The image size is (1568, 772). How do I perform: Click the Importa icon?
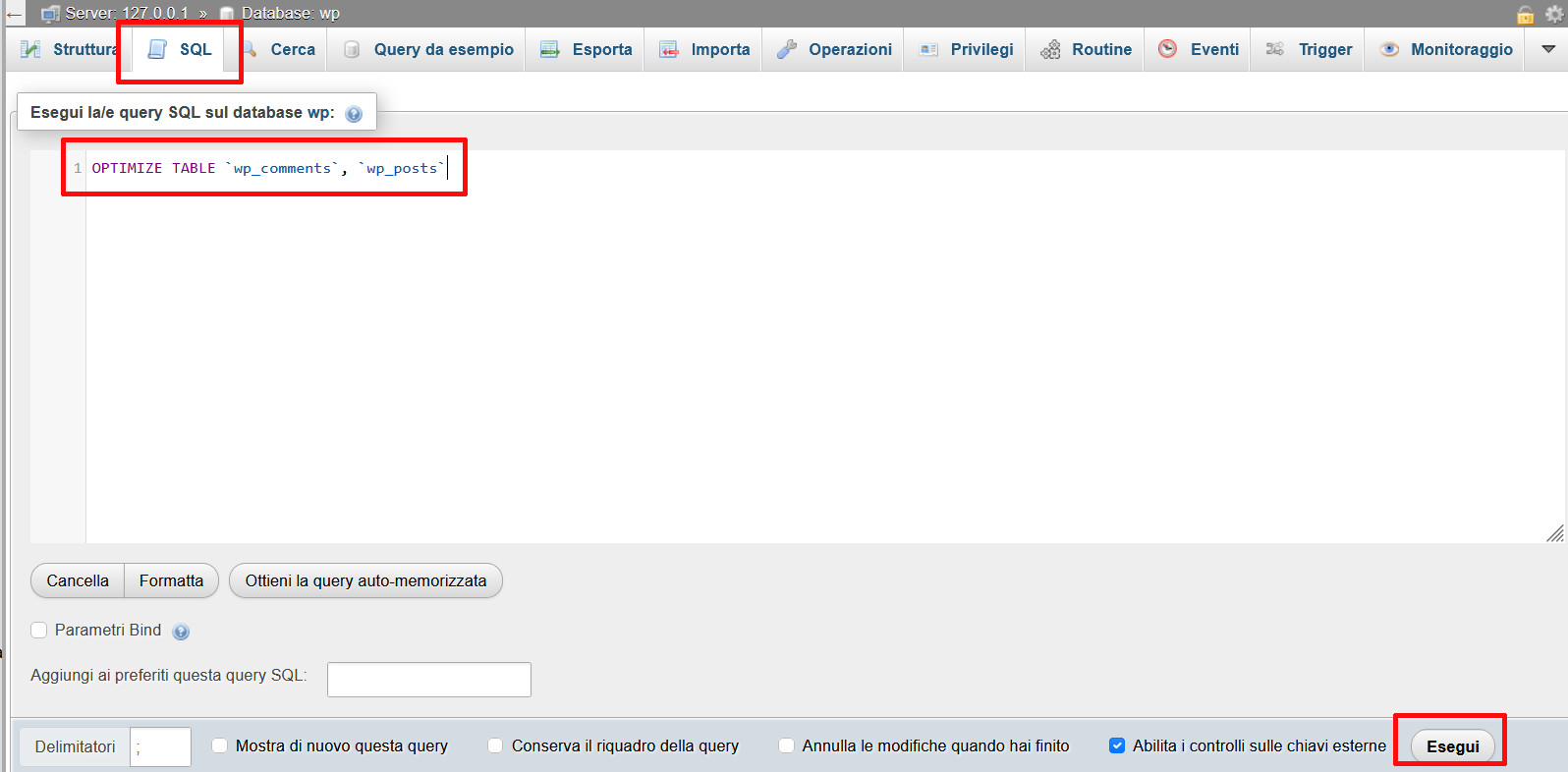(669, 49)
